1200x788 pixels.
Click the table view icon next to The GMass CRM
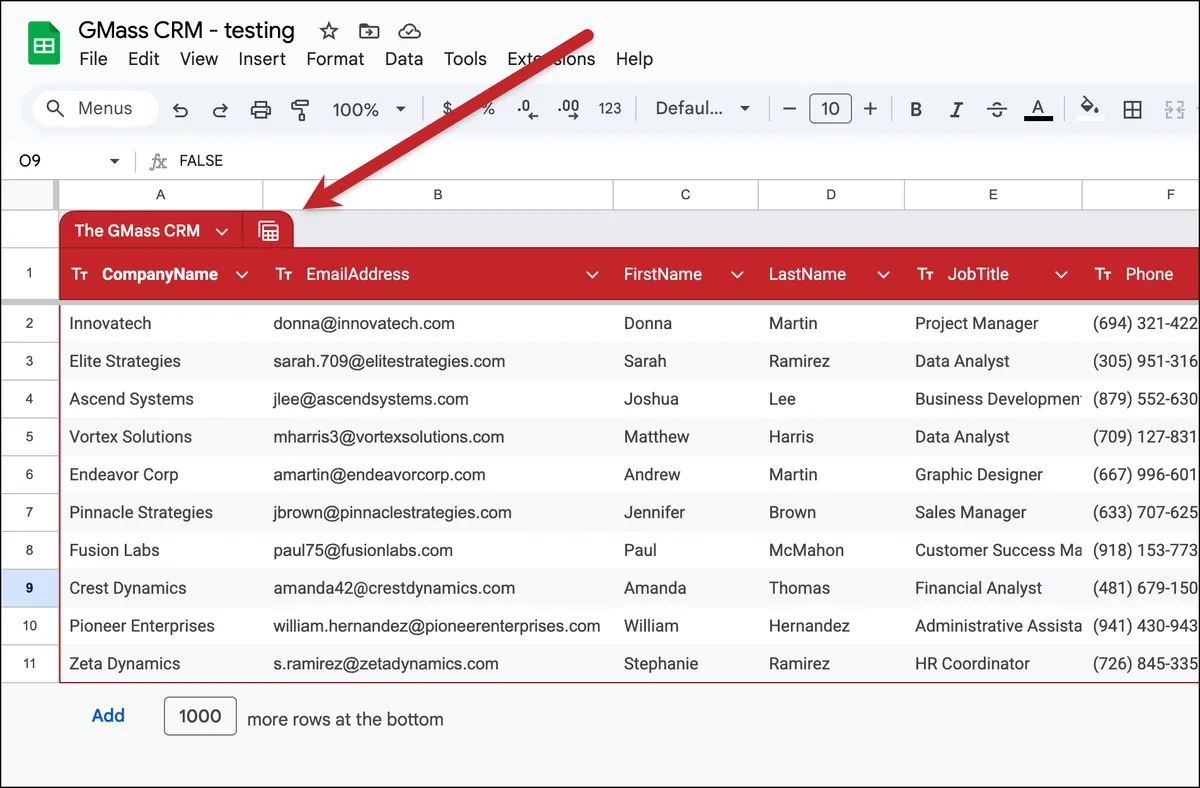click(x=268, y=231)
